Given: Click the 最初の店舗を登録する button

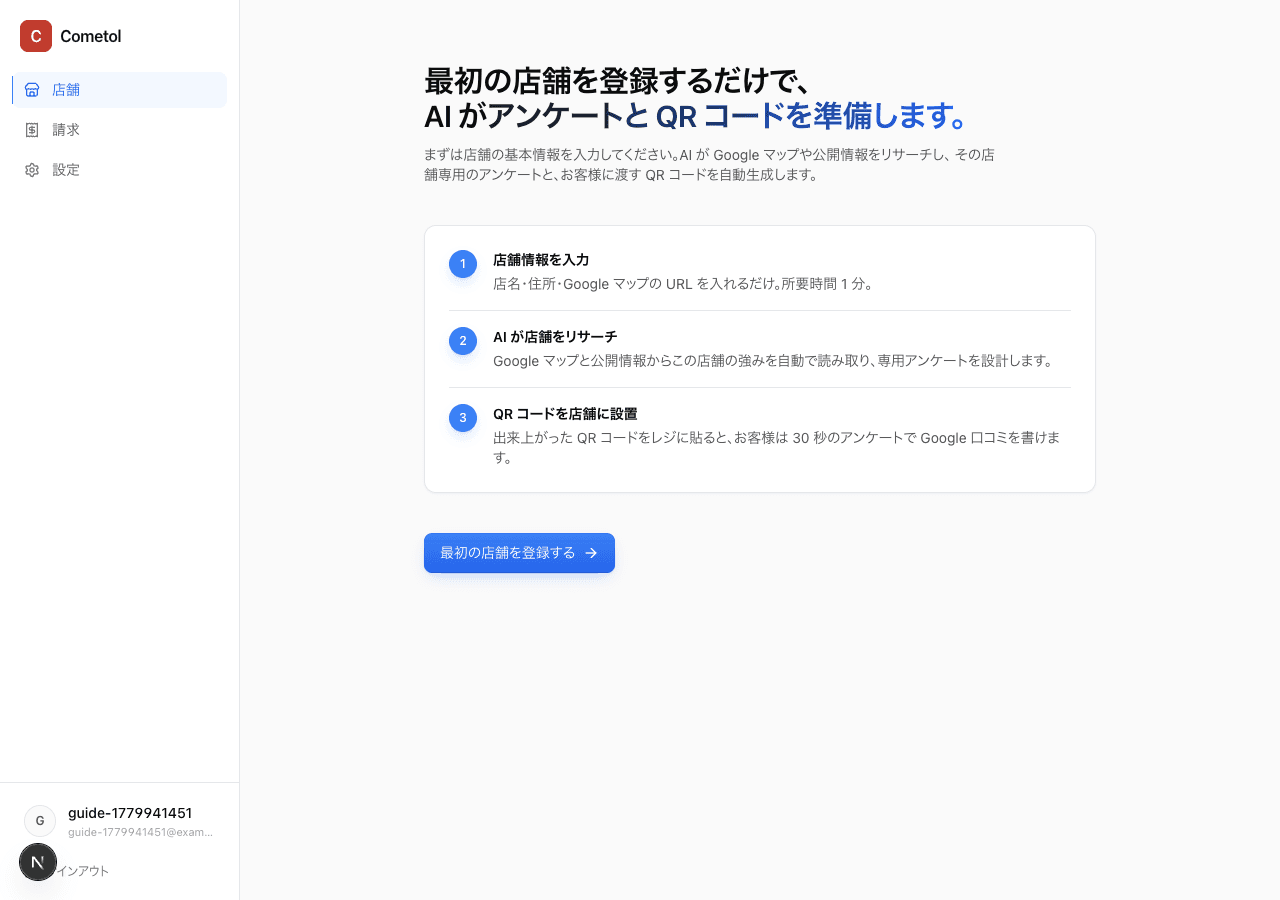Looking at the screenshot, I should pos(519,553).
